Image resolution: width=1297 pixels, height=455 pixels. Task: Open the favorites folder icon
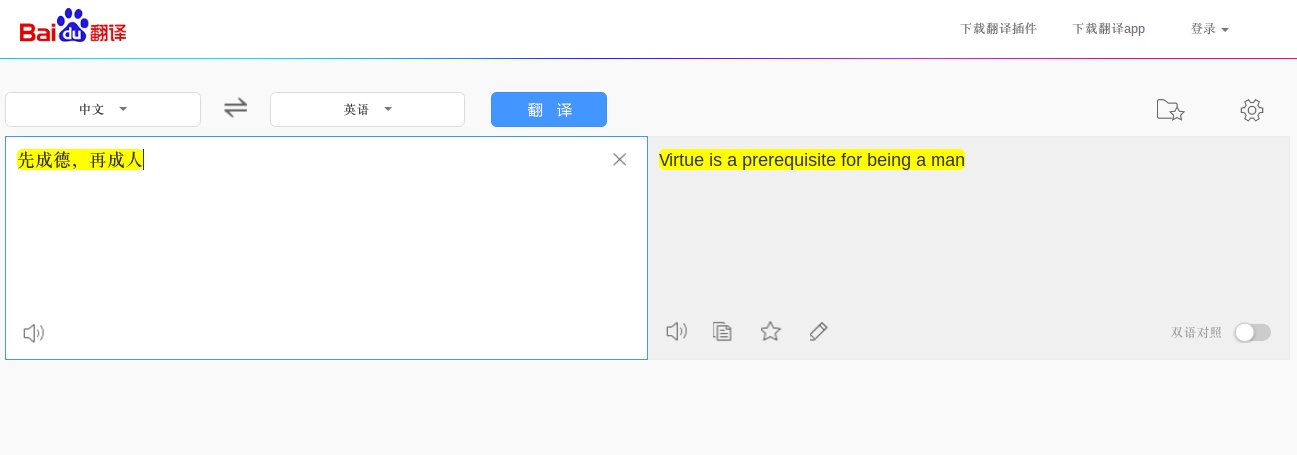pyautogui.click(x=1170, y=110)
